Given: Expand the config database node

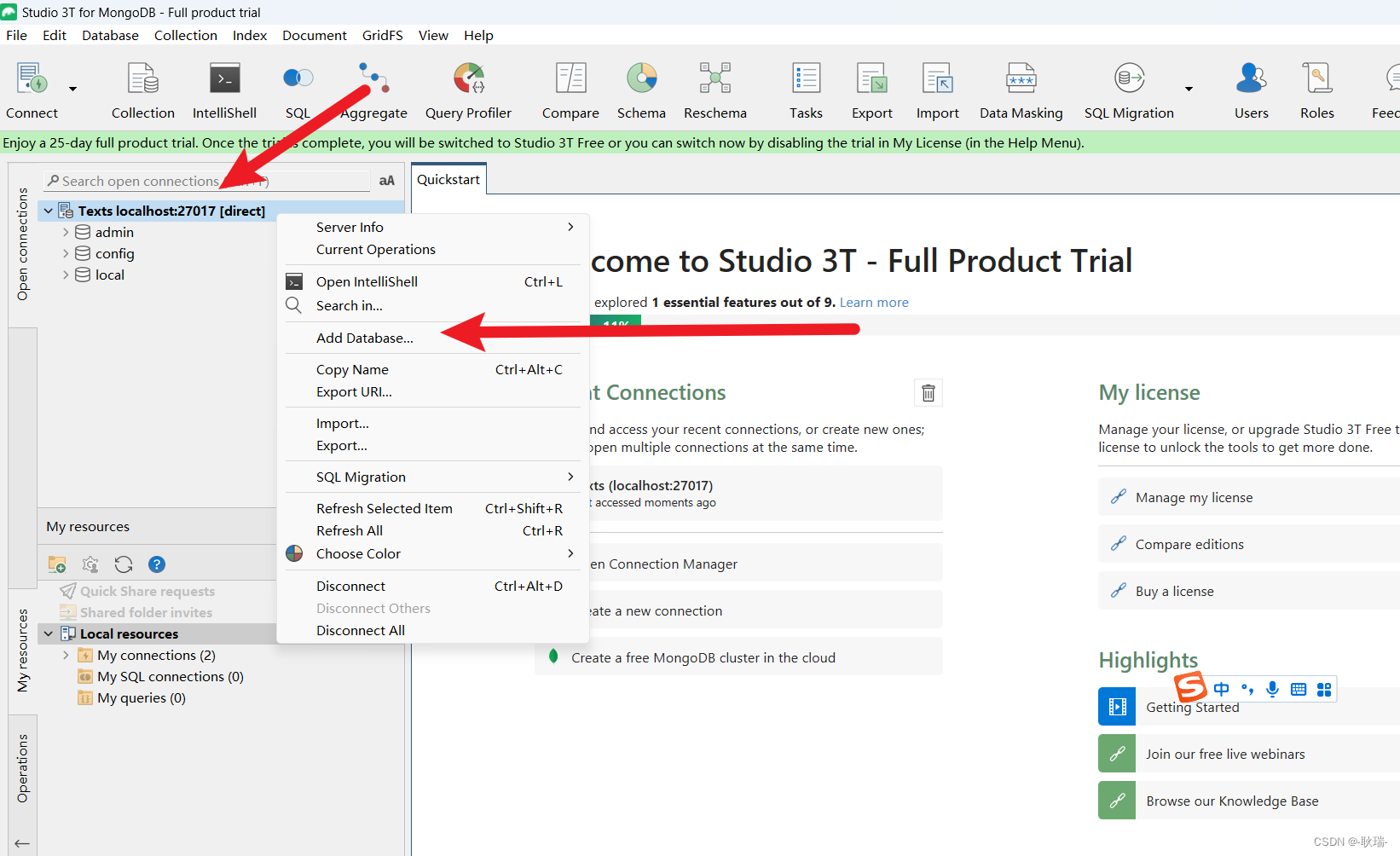Looking at the screenshot, I should pos(66,253).
